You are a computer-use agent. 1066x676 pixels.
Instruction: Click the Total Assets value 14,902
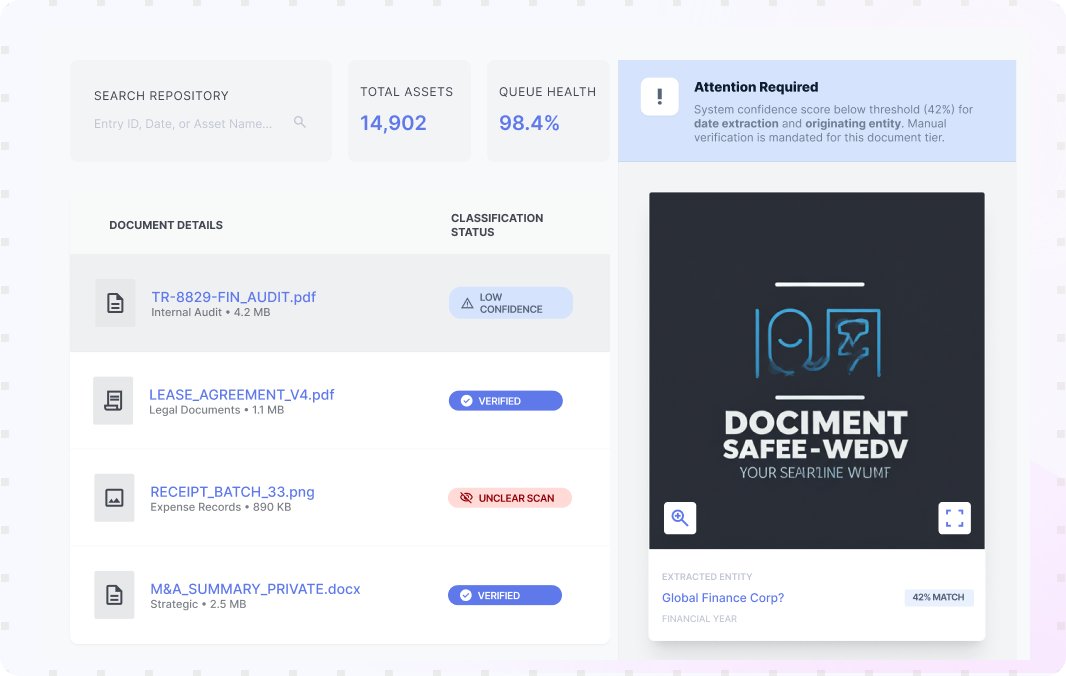(393, 123)
